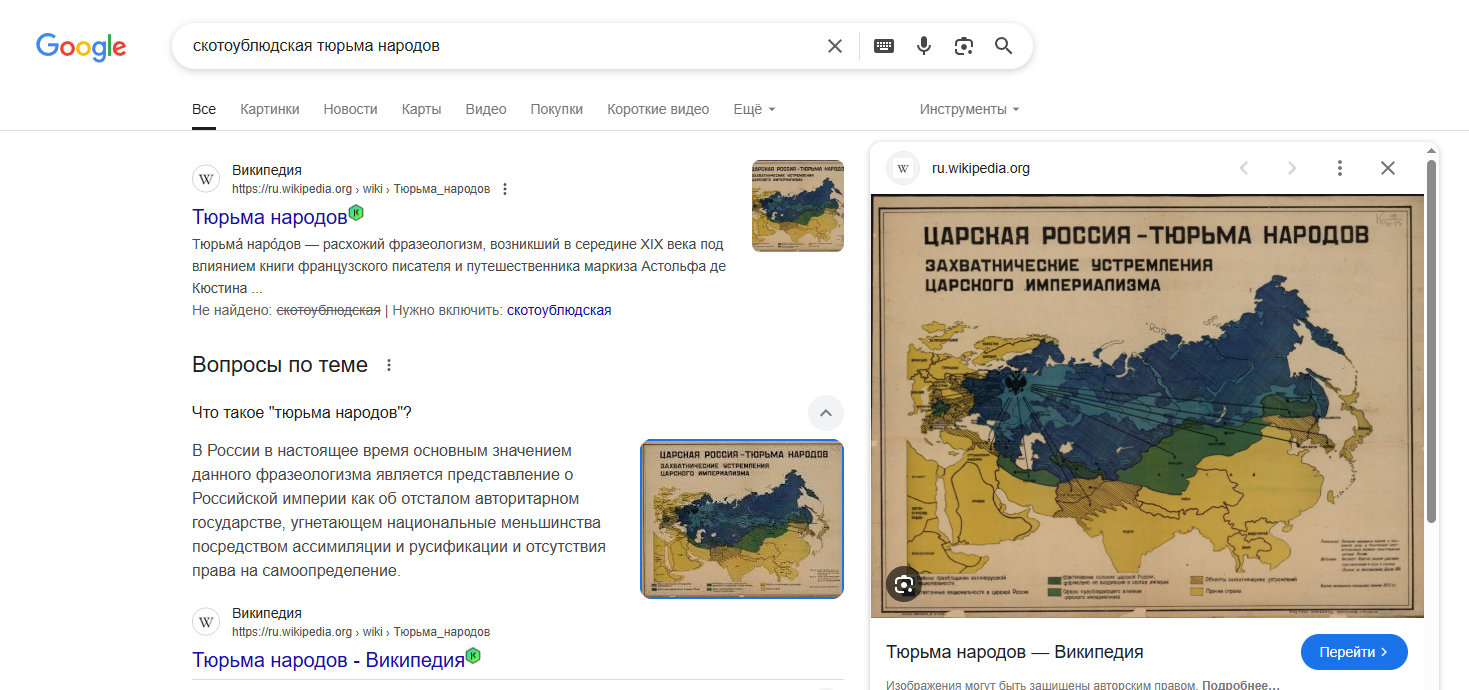
Task: Switch to the 'Покупки' tab
Action: tap(557, 109)
